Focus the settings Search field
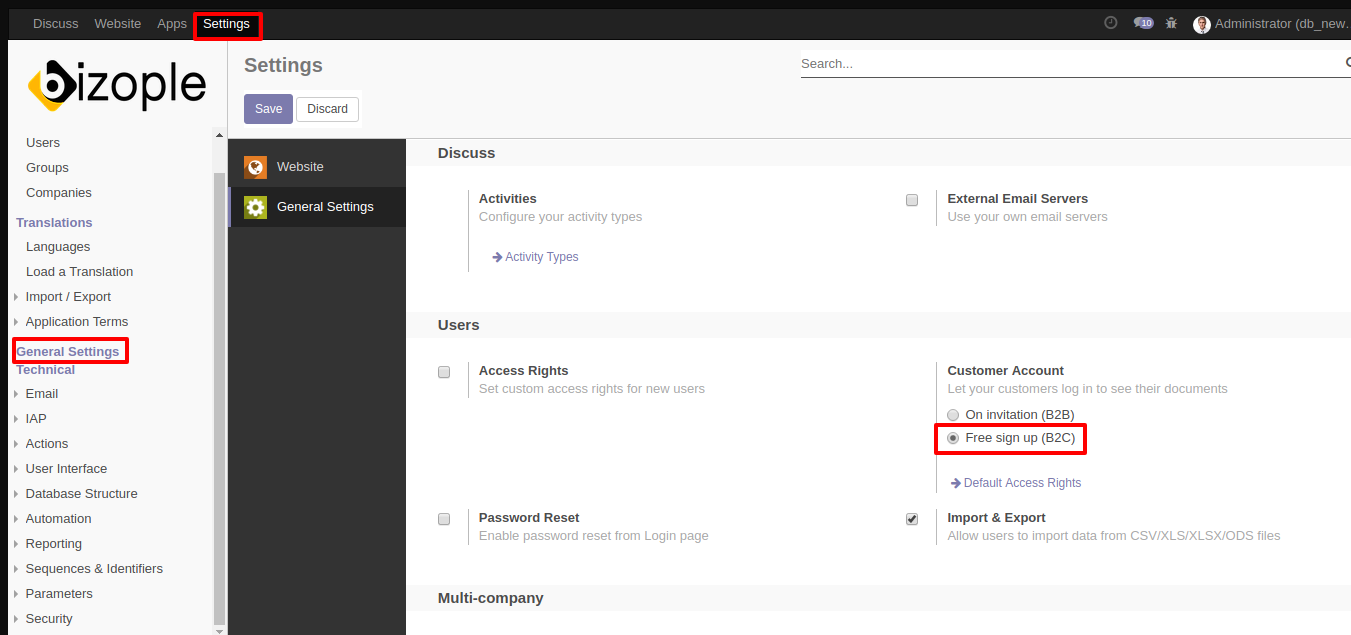This screenshot has width=1351, height=635. coord(1070,63)
